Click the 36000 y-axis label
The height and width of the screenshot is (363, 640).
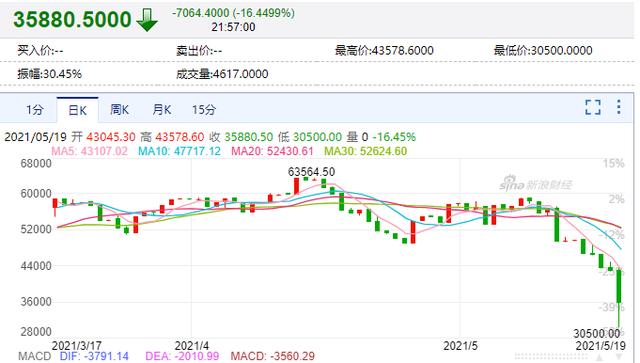click(x=36, y=302)
